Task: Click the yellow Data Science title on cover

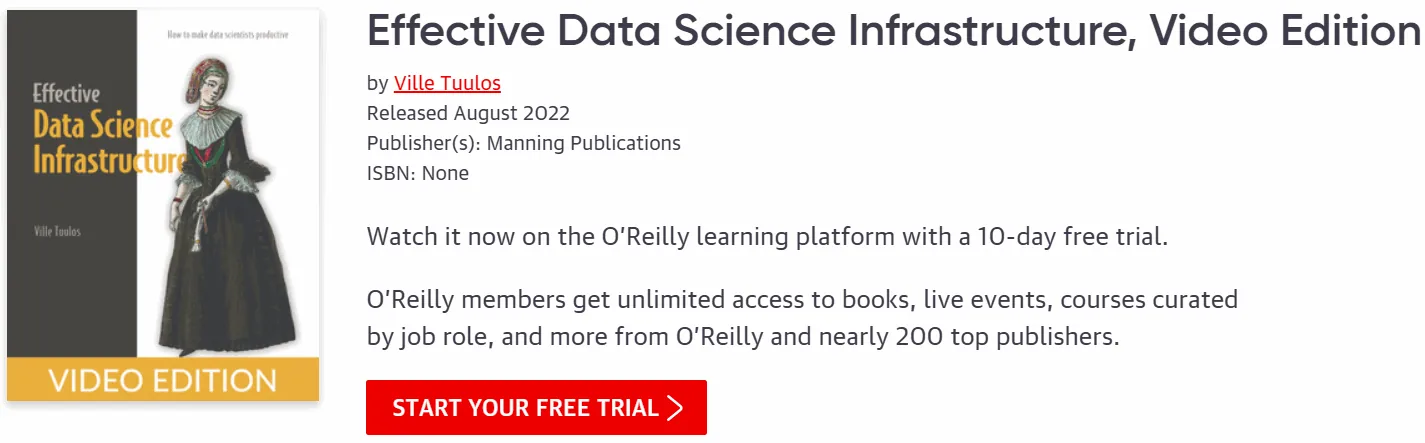Action: [103, 127]
